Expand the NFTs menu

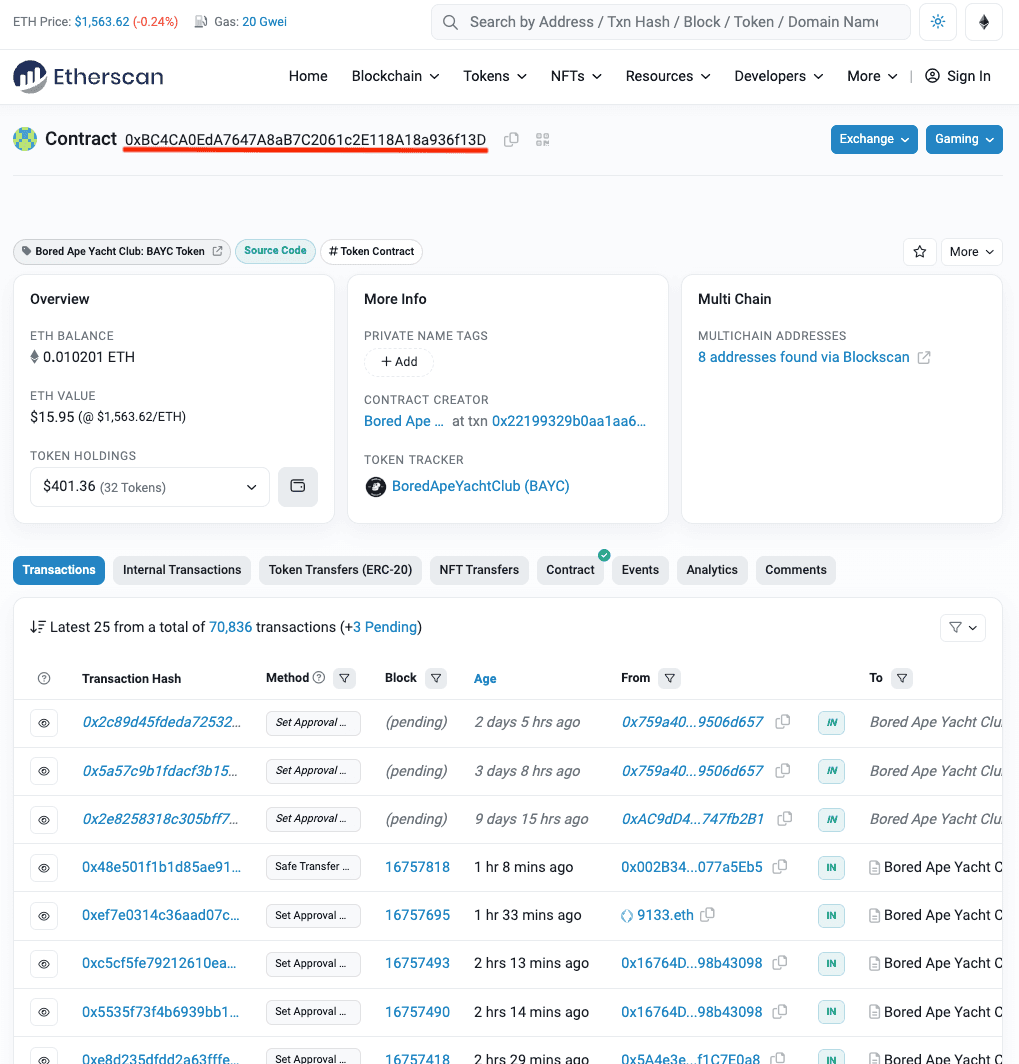tap(576, 76)
